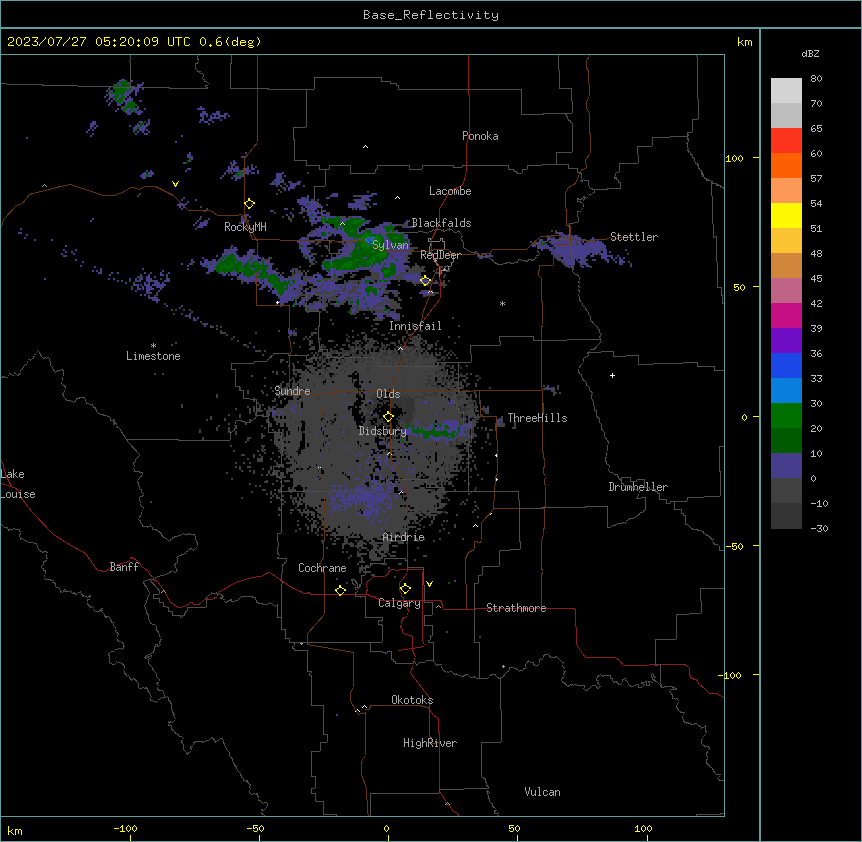Click the Olds town label
This screenshot has width=862, height=842.
(388, 394)
